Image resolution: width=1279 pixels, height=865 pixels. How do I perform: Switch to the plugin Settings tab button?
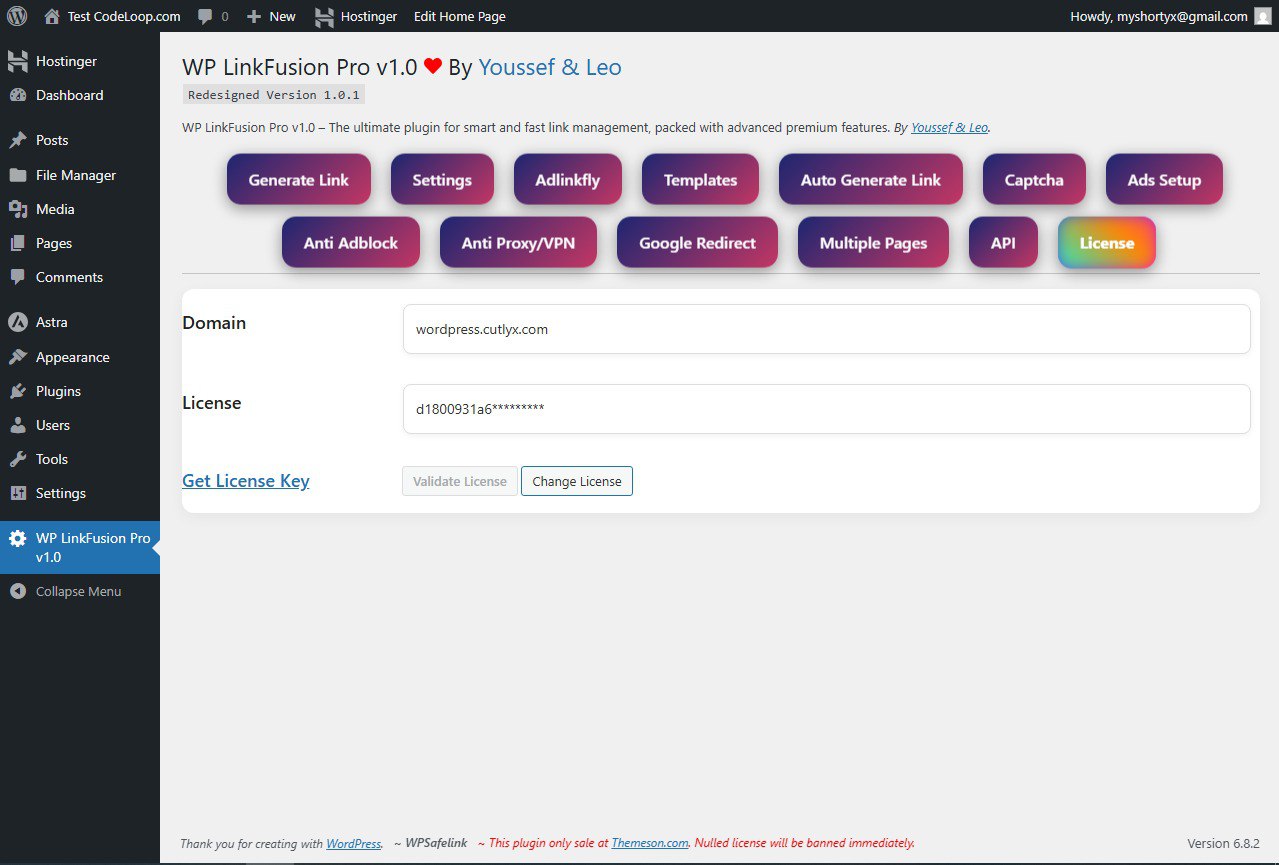[x=442, y=179]
